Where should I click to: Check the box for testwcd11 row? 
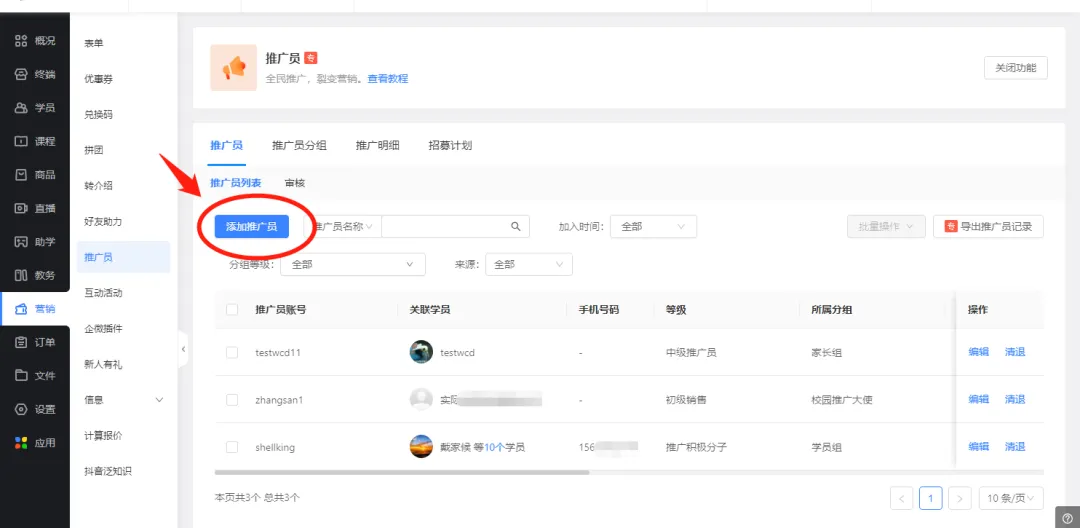coord(232,352)
